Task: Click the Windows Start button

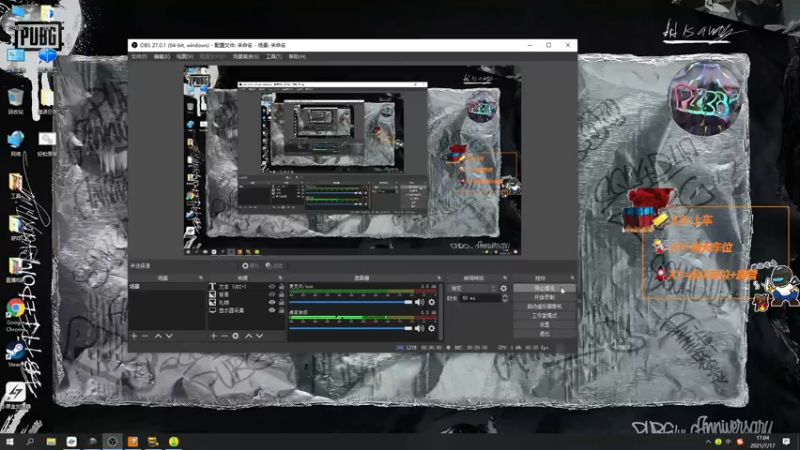Action: coord(10,441)
